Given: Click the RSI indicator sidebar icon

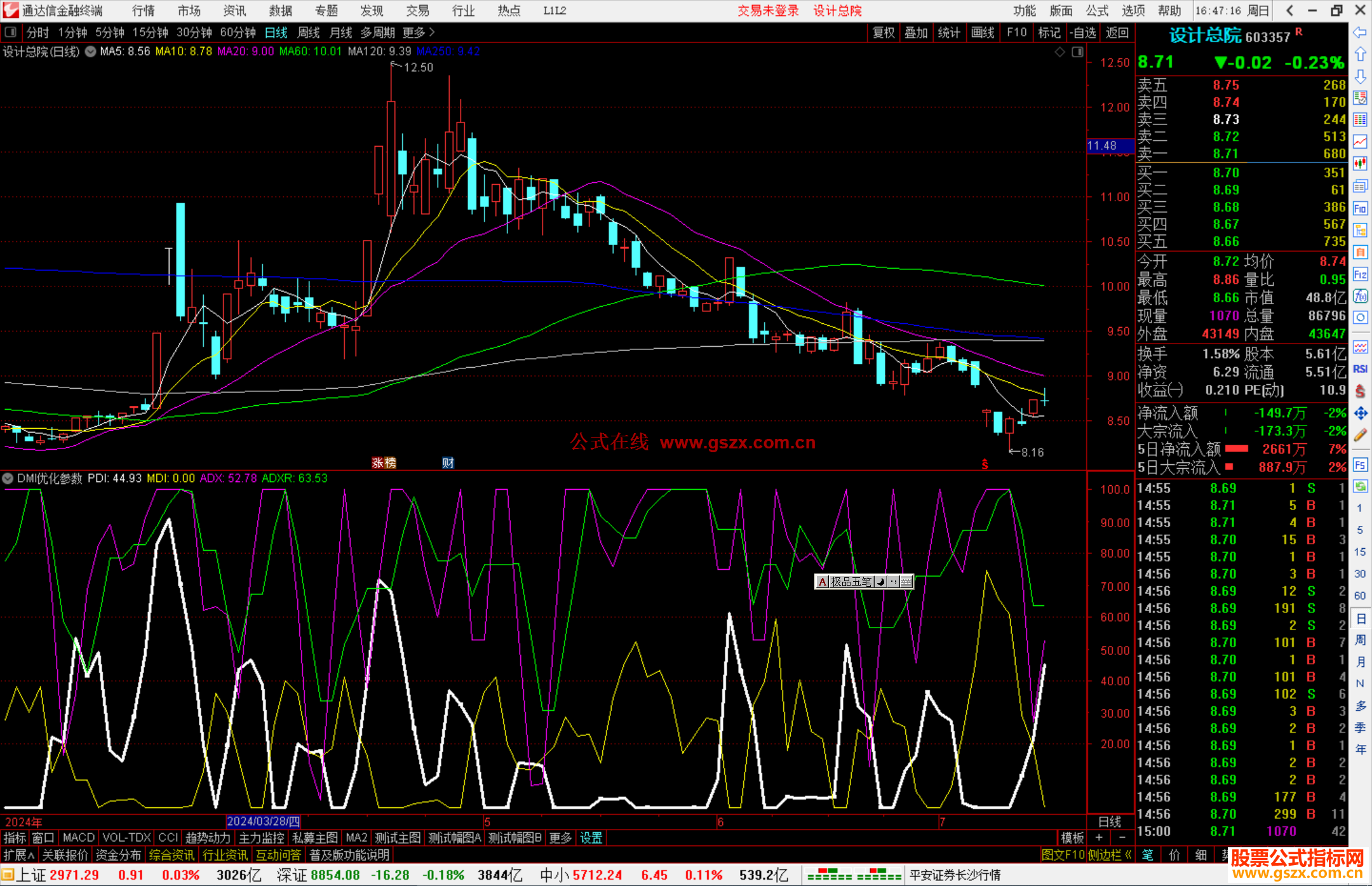Looking at the screenshot, I should 1360,369.
